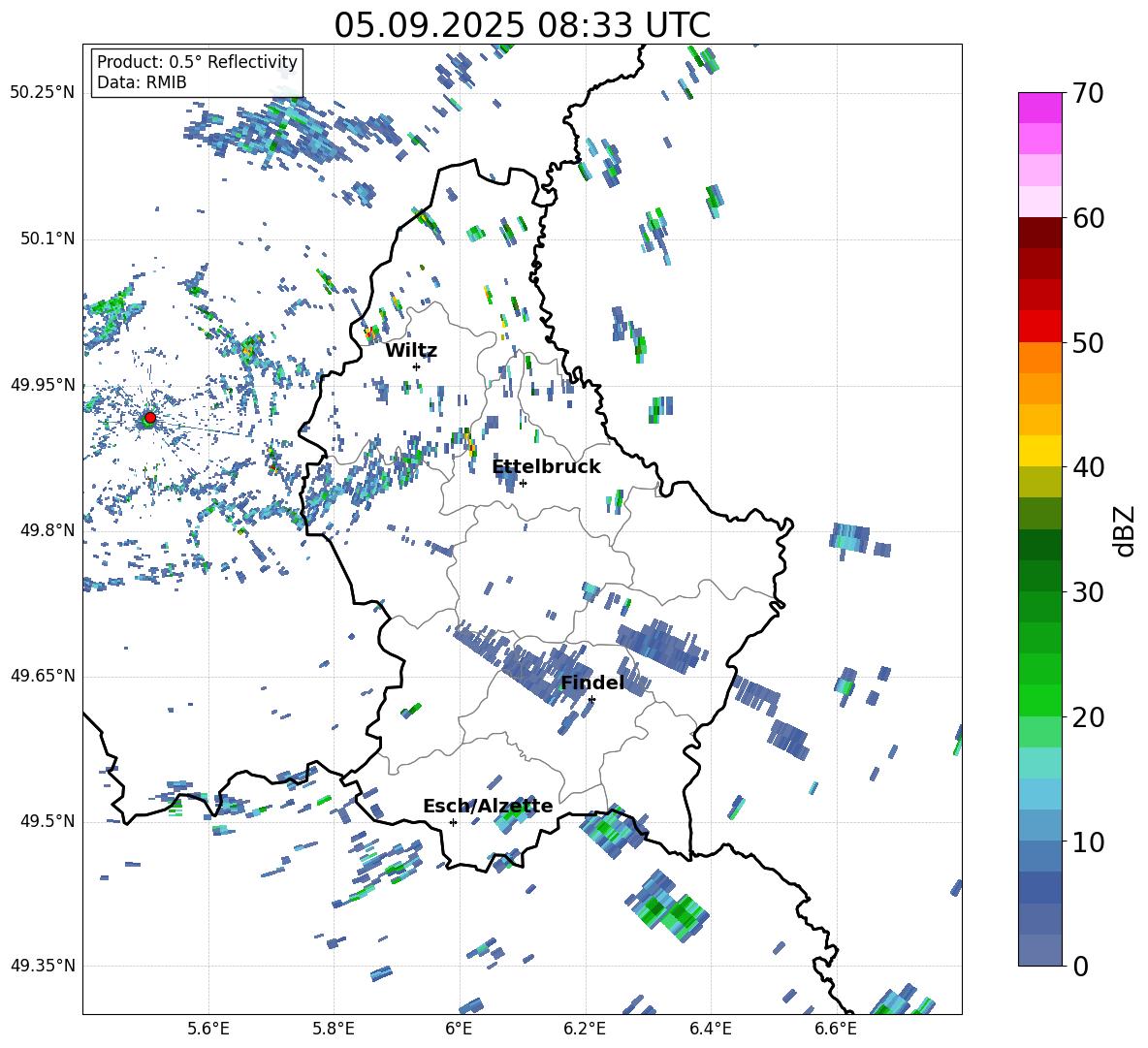Click the 5.6°E longitude label

coord(208,1030)
